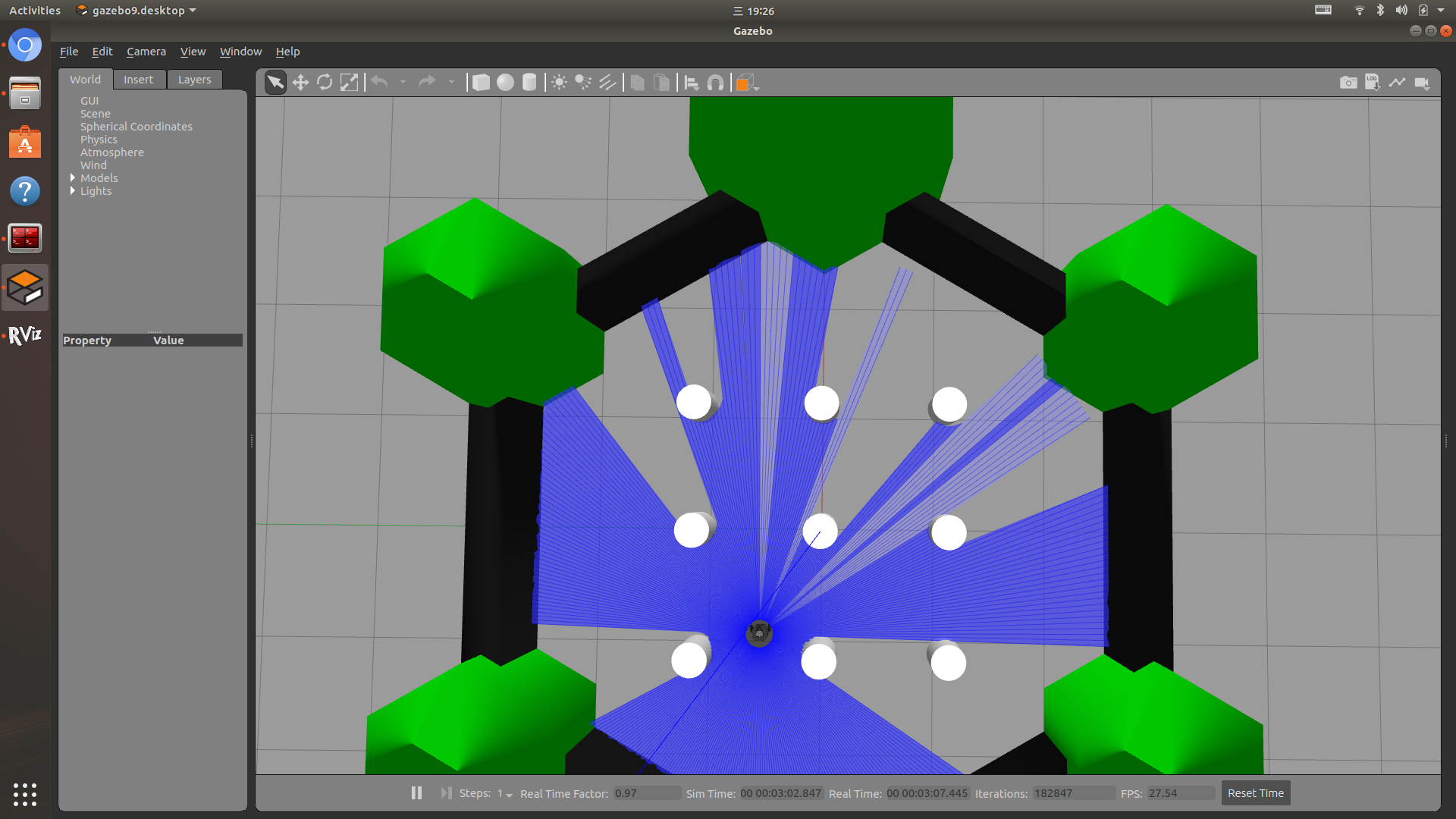This screenshot has width=1456, height=819.
Task: Add a point light
Action: pos(559,83)
